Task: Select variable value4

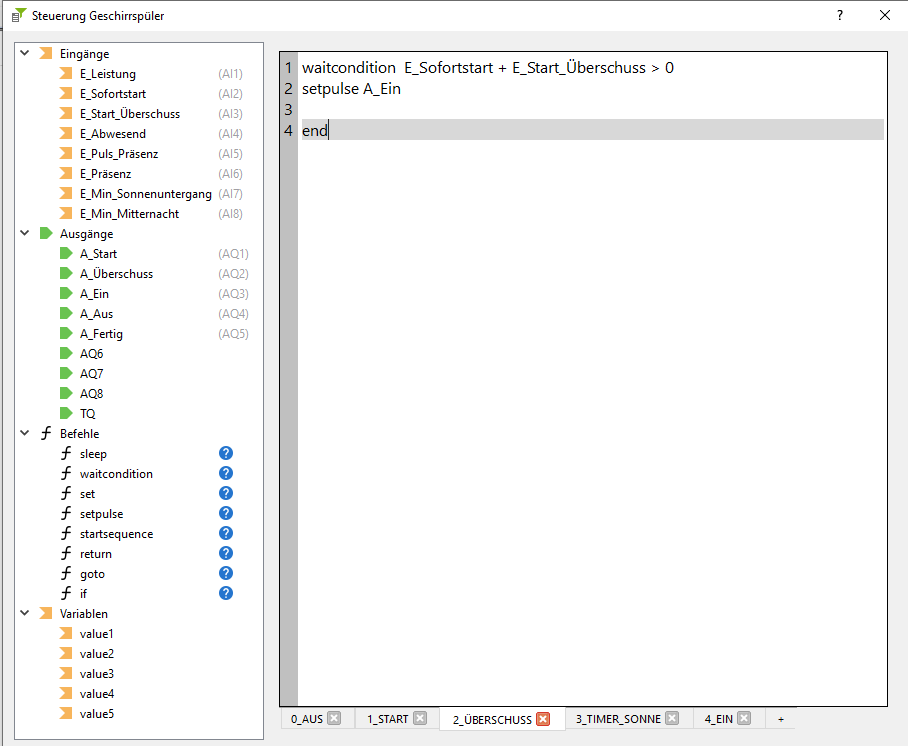Action: tap(97, 694)
